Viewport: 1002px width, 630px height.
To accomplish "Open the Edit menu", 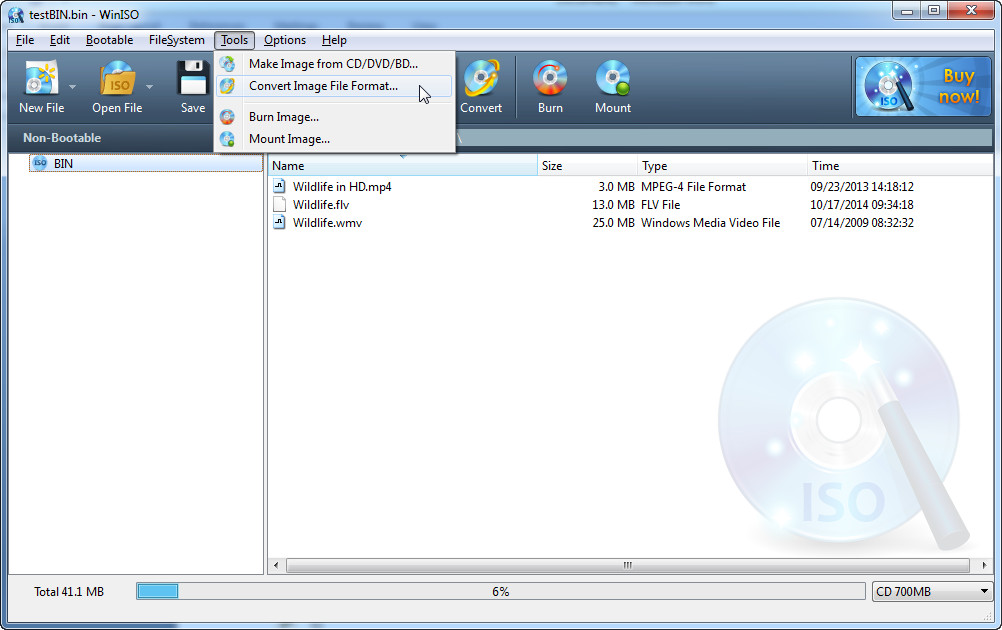I will point(59,40).
